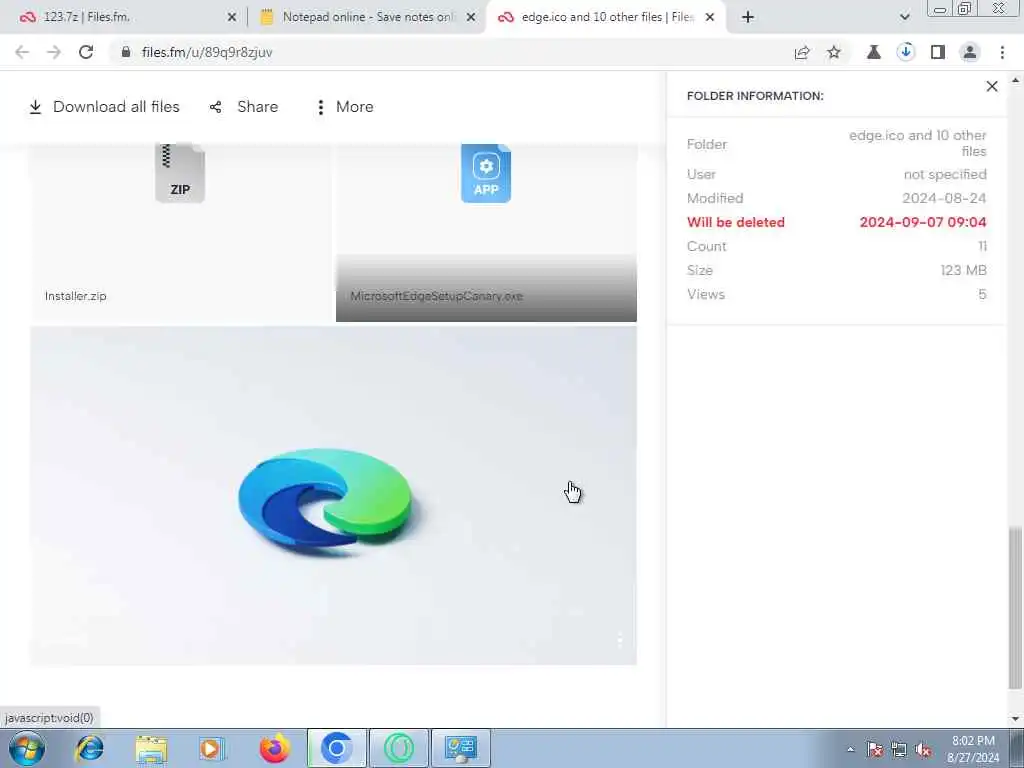Select MicrosoftEdgeSetupCanary.exe file name
Image resolution: width=1024 pixels, height=768 pixels.
coord(436,296)
